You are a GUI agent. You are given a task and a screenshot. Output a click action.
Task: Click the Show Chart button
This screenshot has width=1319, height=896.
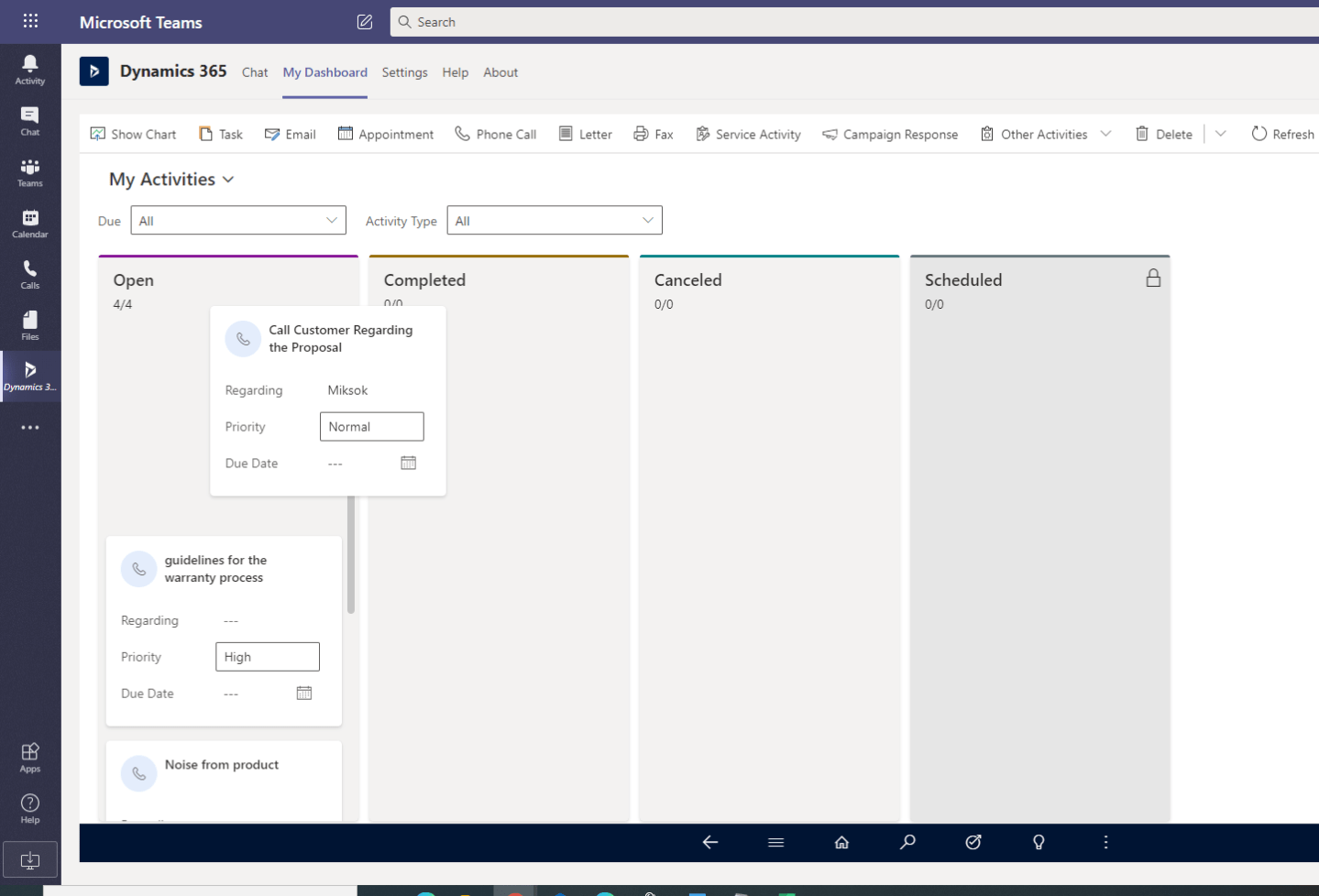coord(133,134)
